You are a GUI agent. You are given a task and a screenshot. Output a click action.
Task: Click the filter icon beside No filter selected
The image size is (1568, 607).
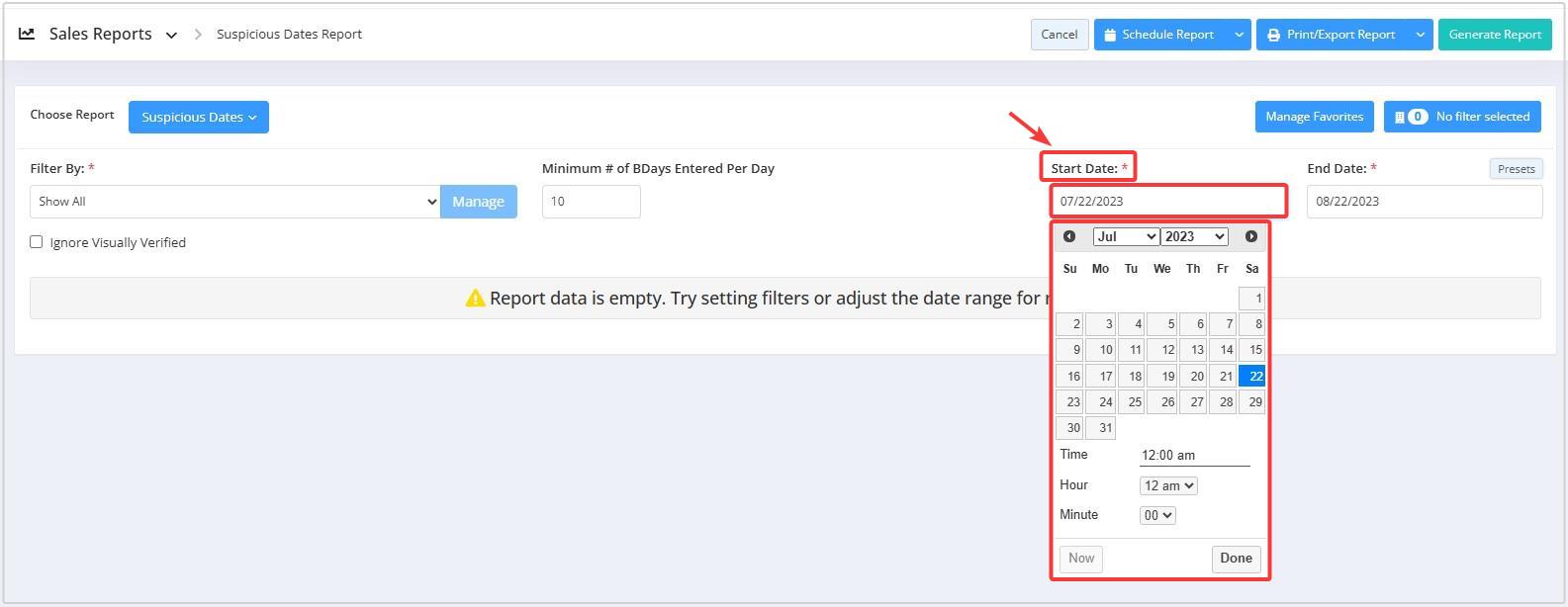coord(1399,117)
